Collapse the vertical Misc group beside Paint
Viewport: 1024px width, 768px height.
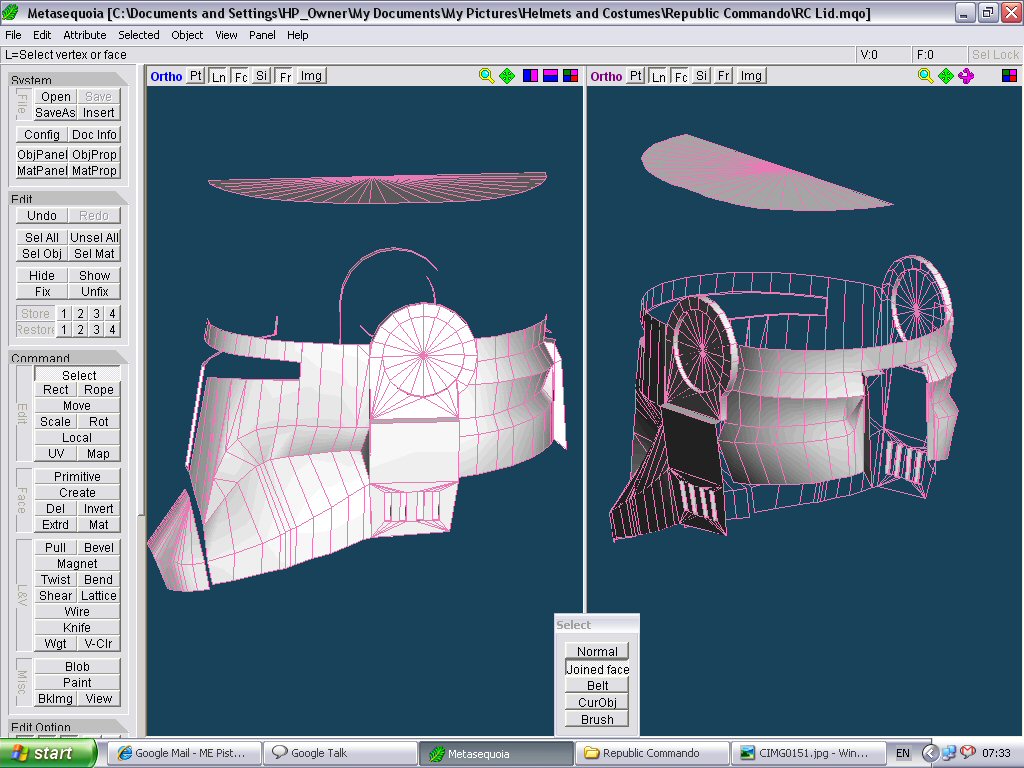[x=22, y=682]
